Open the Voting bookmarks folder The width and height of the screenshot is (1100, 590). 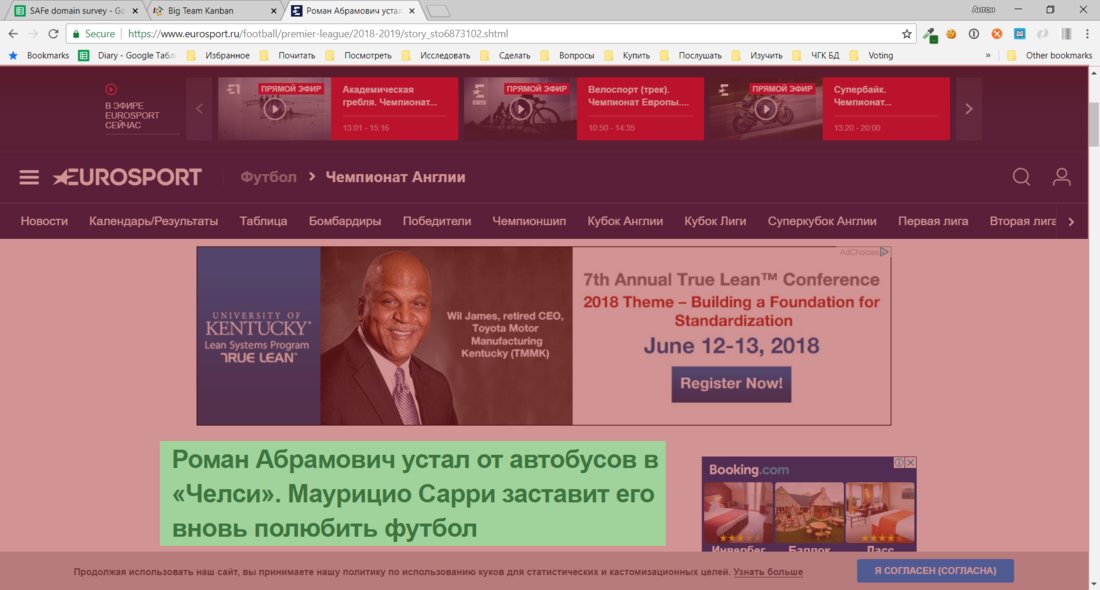[x=871, y=55]
